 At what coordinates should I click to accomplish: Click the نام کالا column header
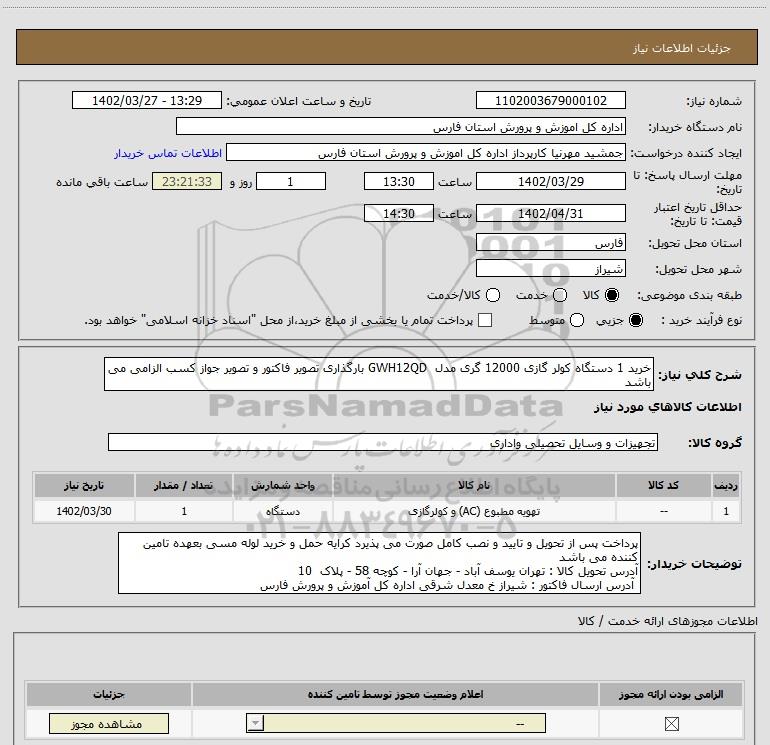[474, 485]
